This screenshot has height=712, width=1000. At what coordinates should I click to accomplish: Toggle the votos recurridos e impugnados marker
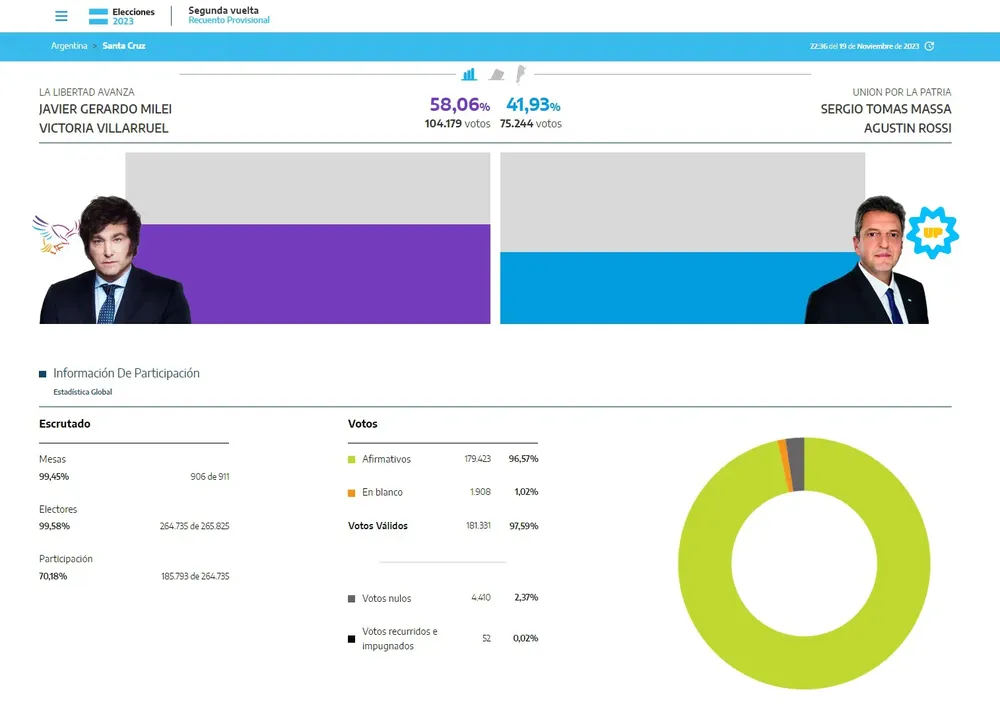(351, 638)
